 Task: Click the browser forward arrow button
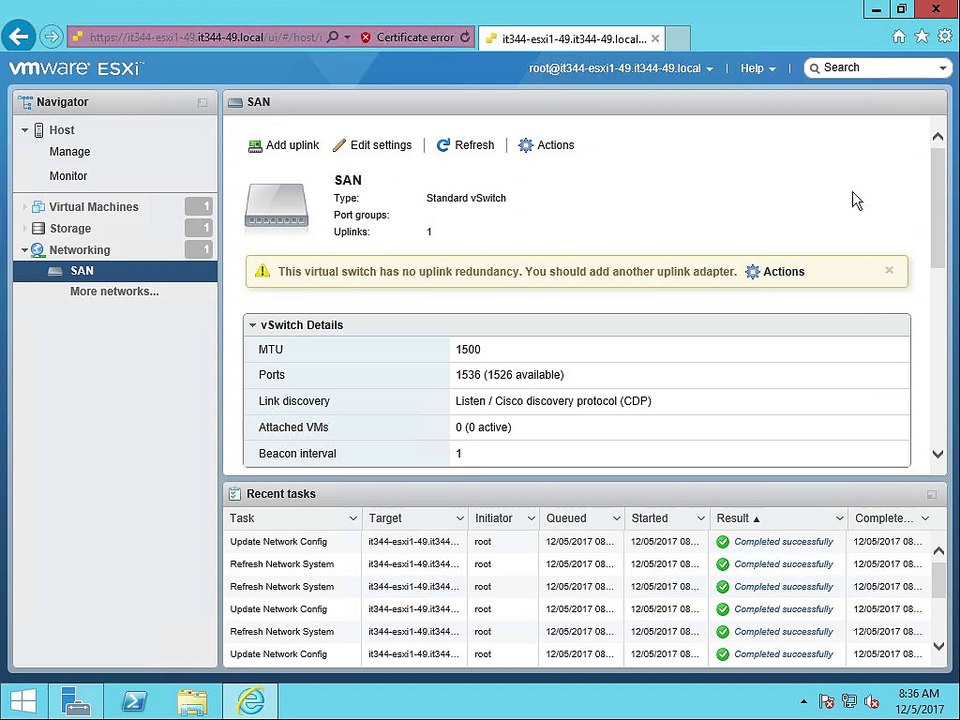51,37
